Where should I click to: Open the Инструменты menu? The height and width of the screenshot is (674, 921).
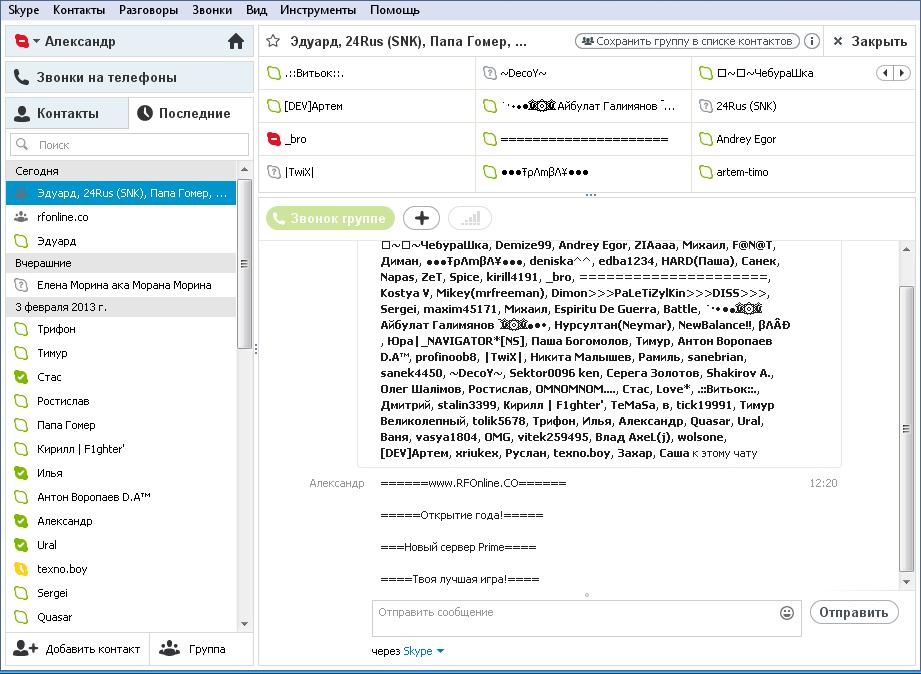[x=318, y=10]
